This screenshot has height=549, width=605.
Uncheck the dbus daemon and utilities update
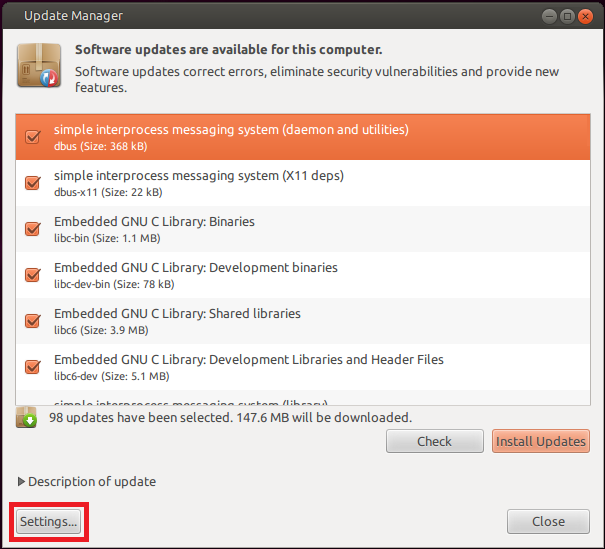32,137
